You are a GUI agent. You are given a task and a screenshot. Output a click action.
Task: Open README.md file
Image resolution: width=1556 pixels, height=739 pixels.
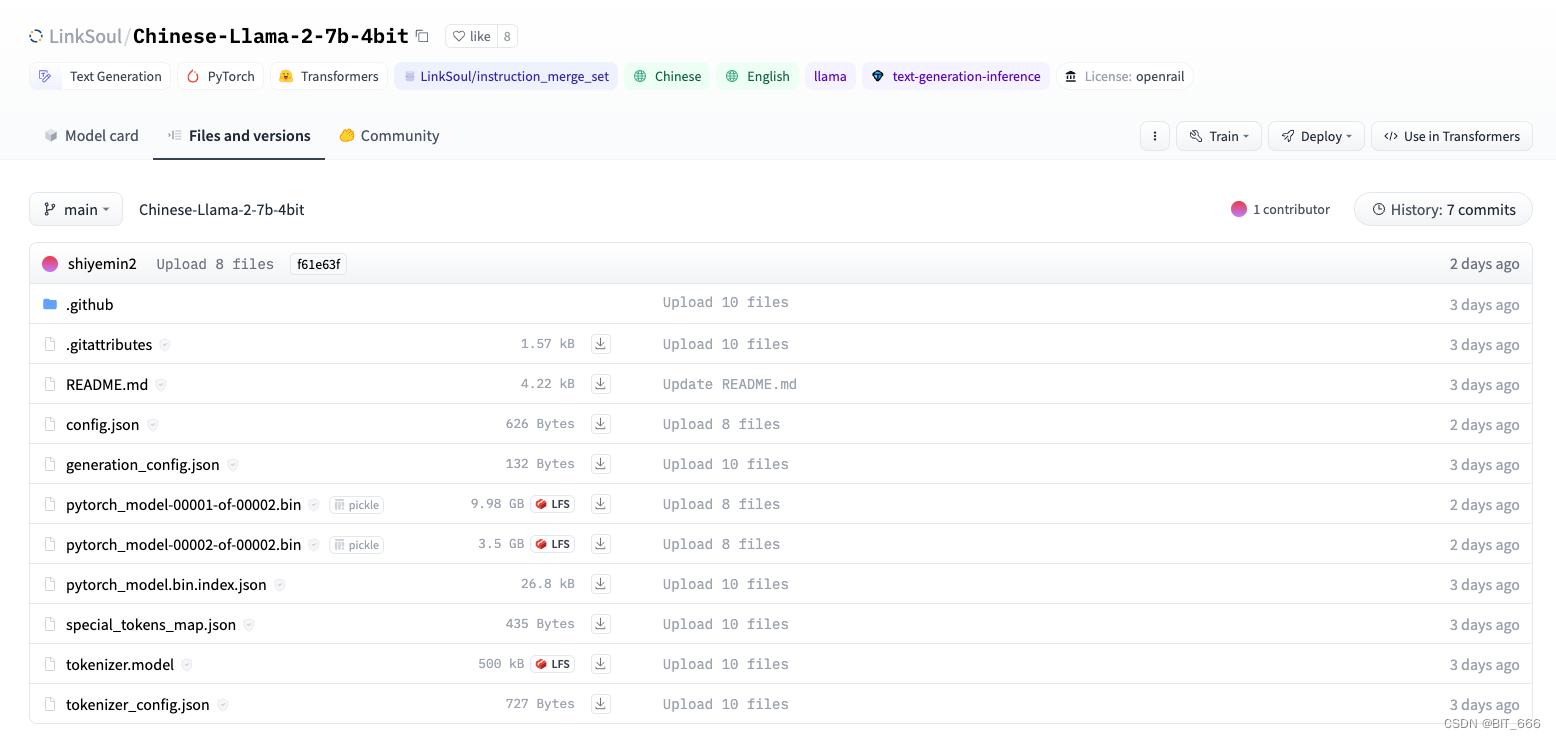(x=107, y=384)
